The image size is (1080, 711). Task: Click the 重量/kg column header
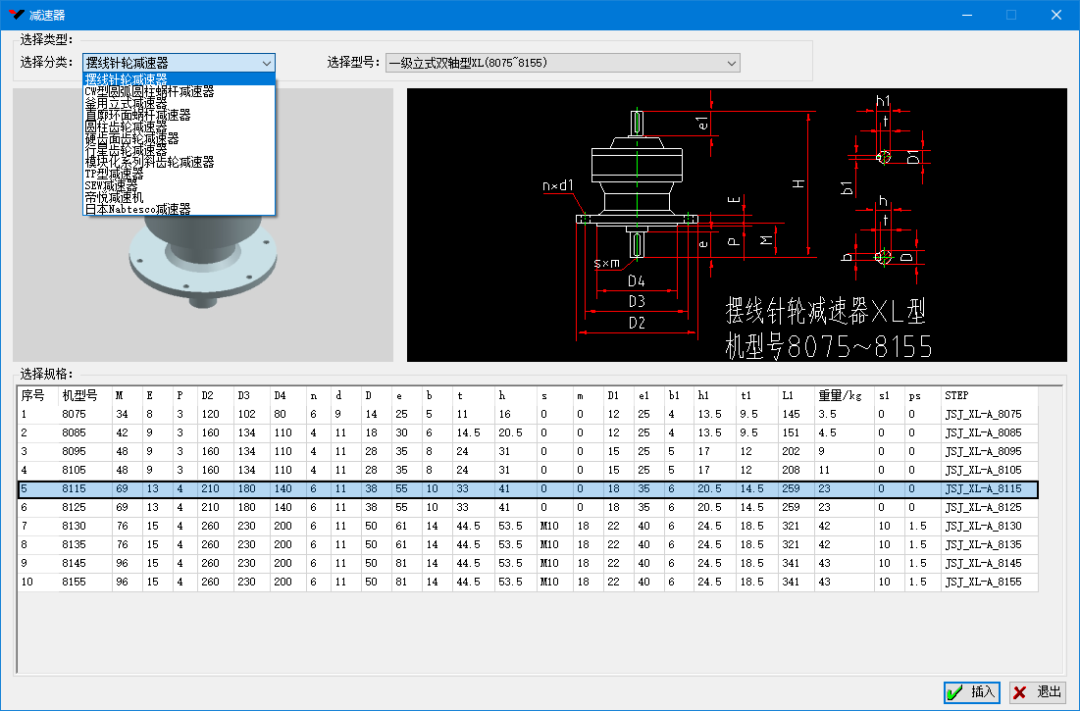tap(838, 395)
